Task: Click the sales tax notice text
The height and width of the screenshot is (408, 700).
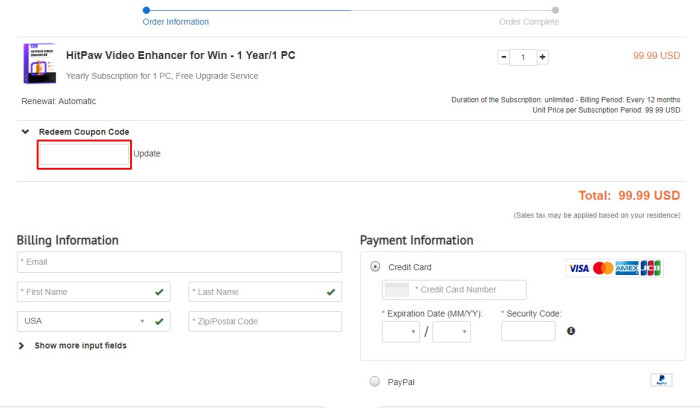Action: click(x=597, y=215)
